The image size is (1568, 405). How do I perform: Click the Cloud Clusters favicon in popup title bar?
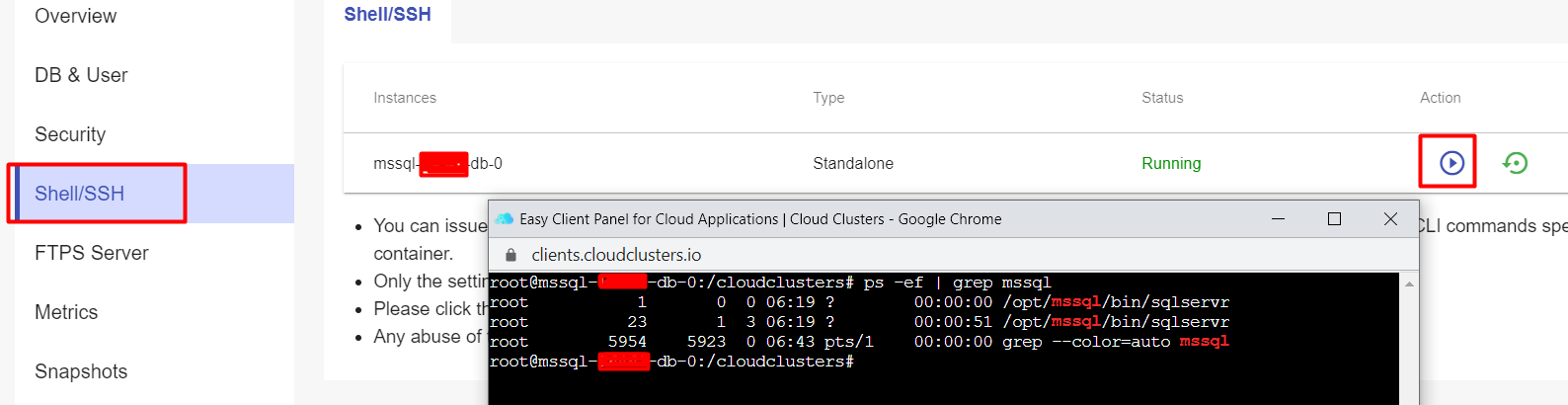point(505,219)
